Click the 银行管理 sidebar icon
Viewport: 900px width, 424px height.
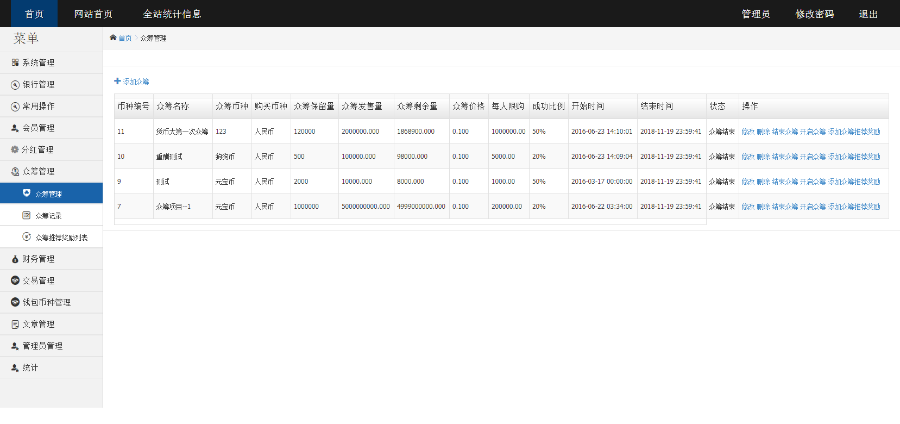(x=15, y=84)
